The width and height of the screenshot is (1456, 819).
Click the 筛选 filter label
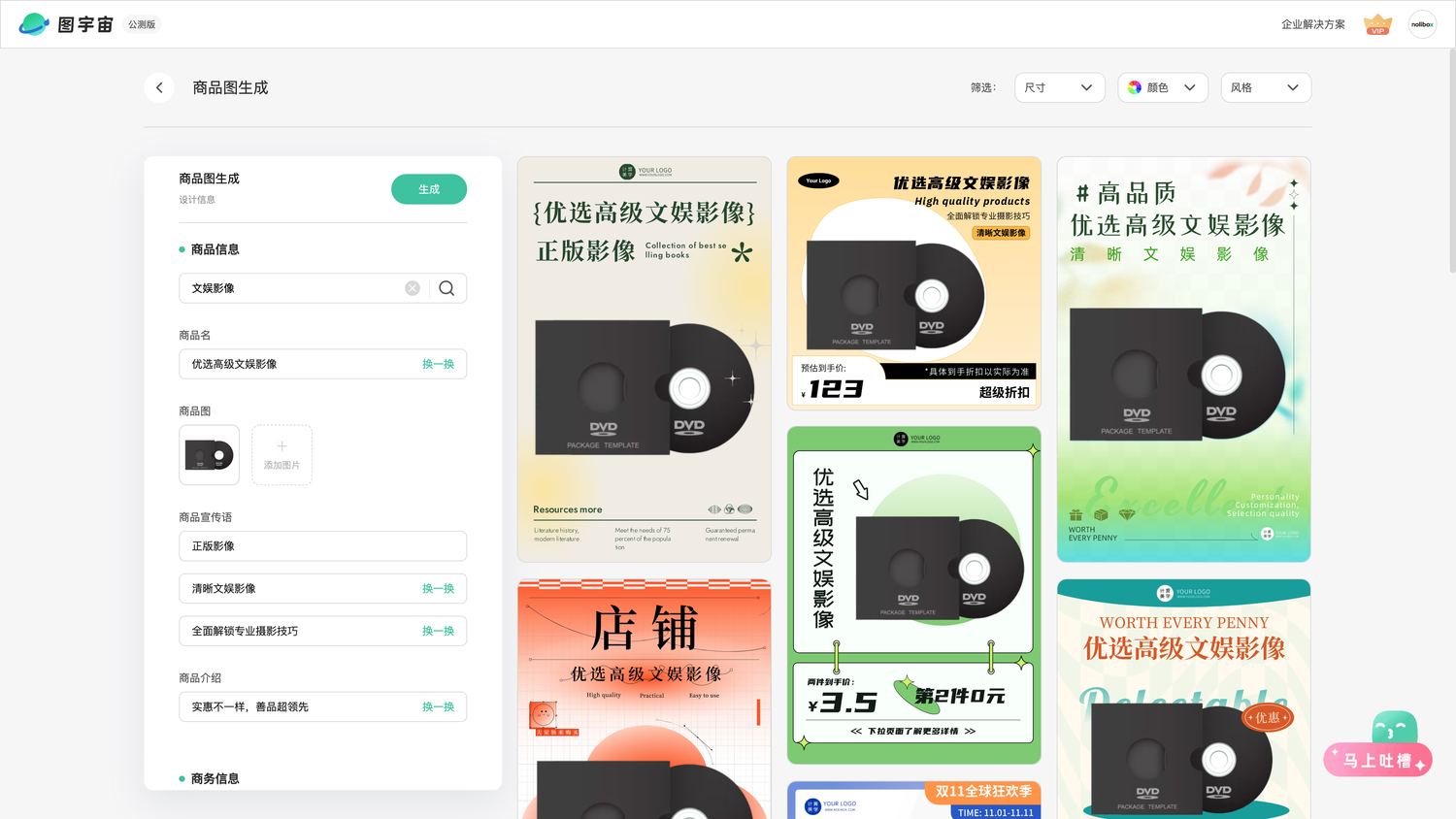[983, 87]
